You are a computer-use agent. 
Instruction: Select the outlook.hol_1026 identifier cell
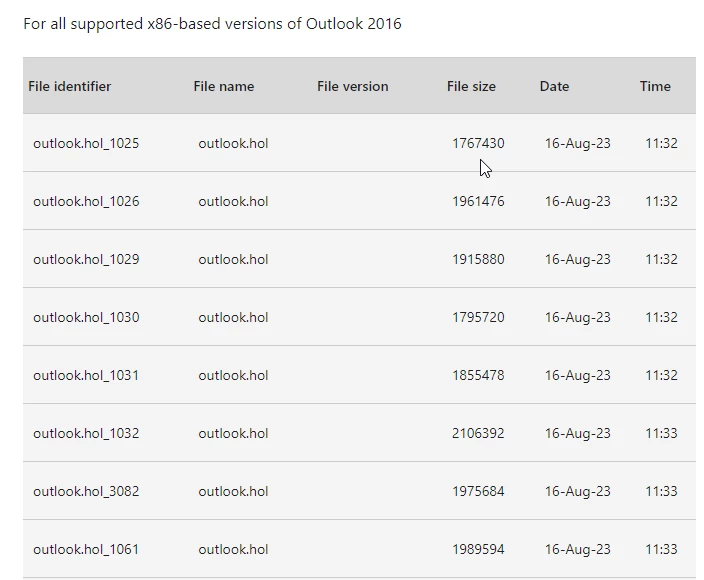tap(86, 201)
